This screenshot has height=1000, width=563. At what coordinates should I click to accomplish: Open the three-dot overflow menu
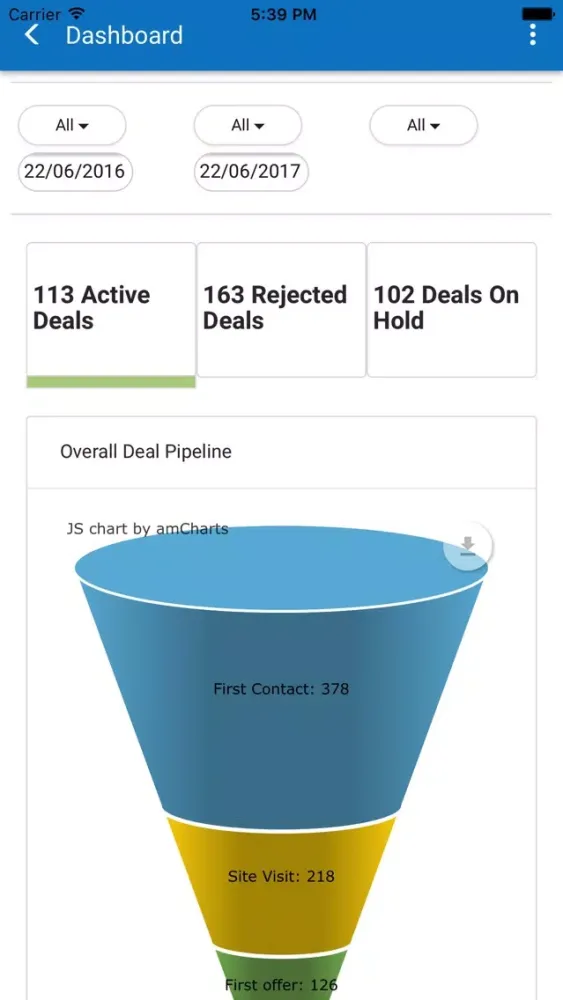pos(532,34)
